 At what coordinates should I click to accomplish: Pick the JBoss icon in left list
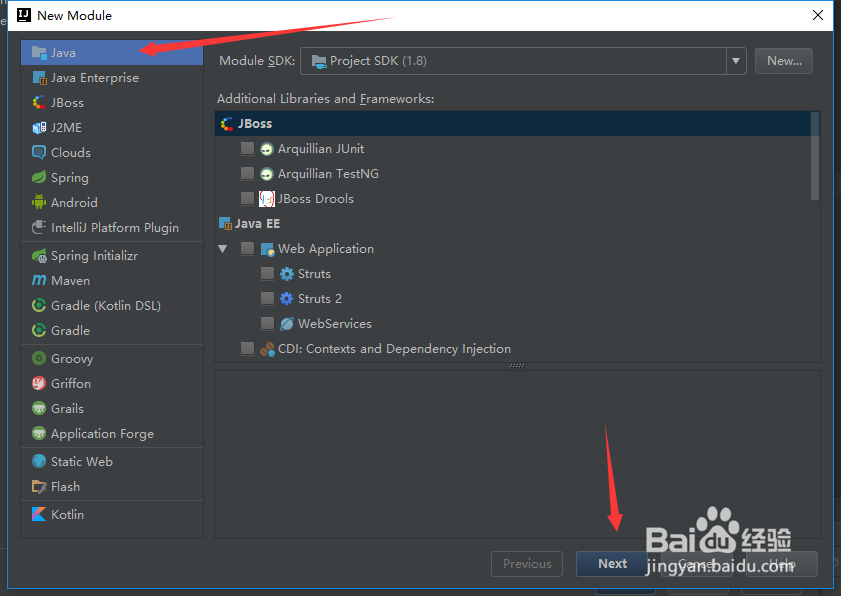39,102
